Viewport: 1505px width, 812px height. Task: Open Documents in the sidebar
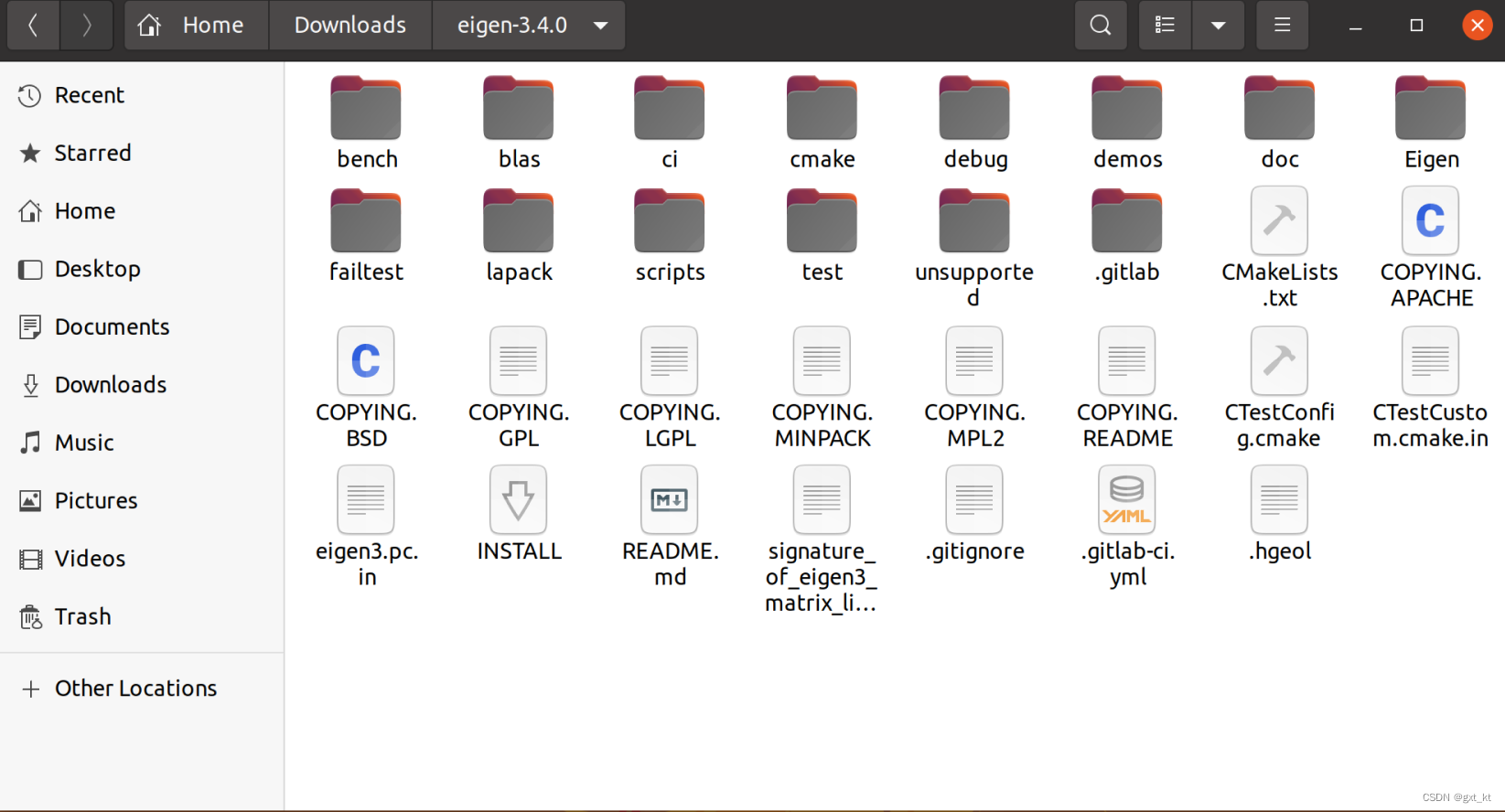[x=142, y=326]
